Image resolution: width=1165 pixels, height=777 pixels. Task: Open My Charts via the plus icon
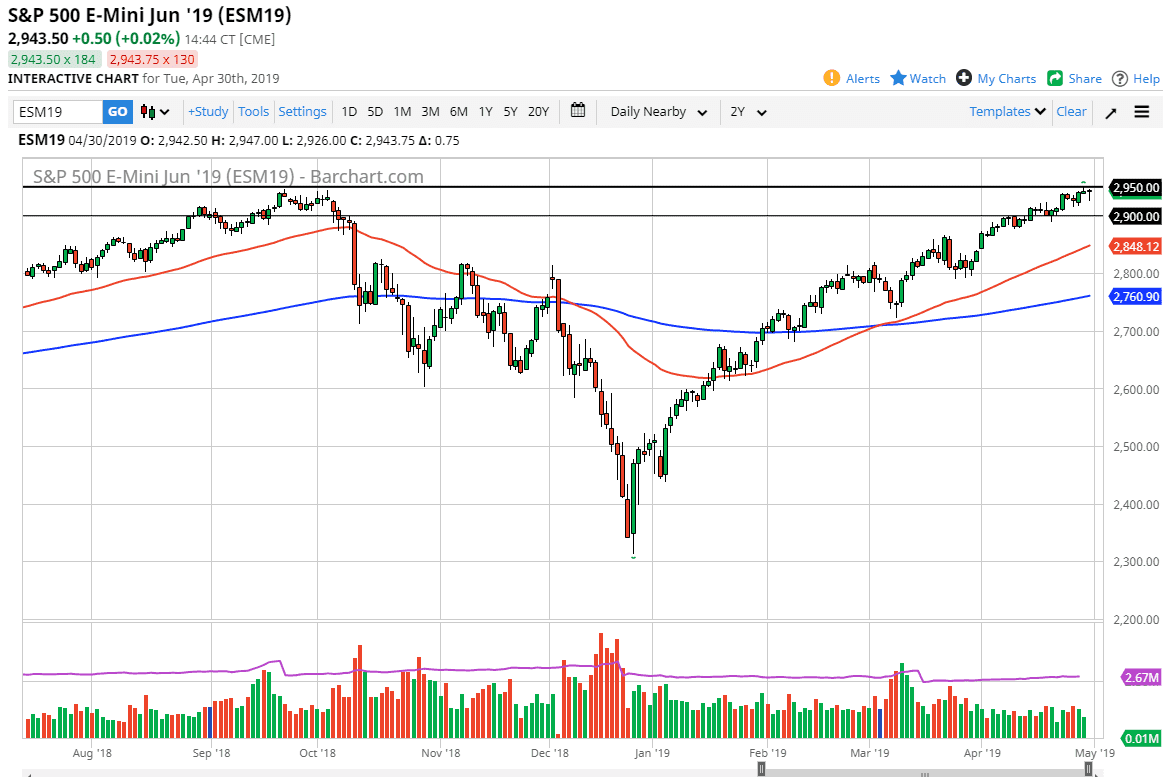click(x=964, y=78)
